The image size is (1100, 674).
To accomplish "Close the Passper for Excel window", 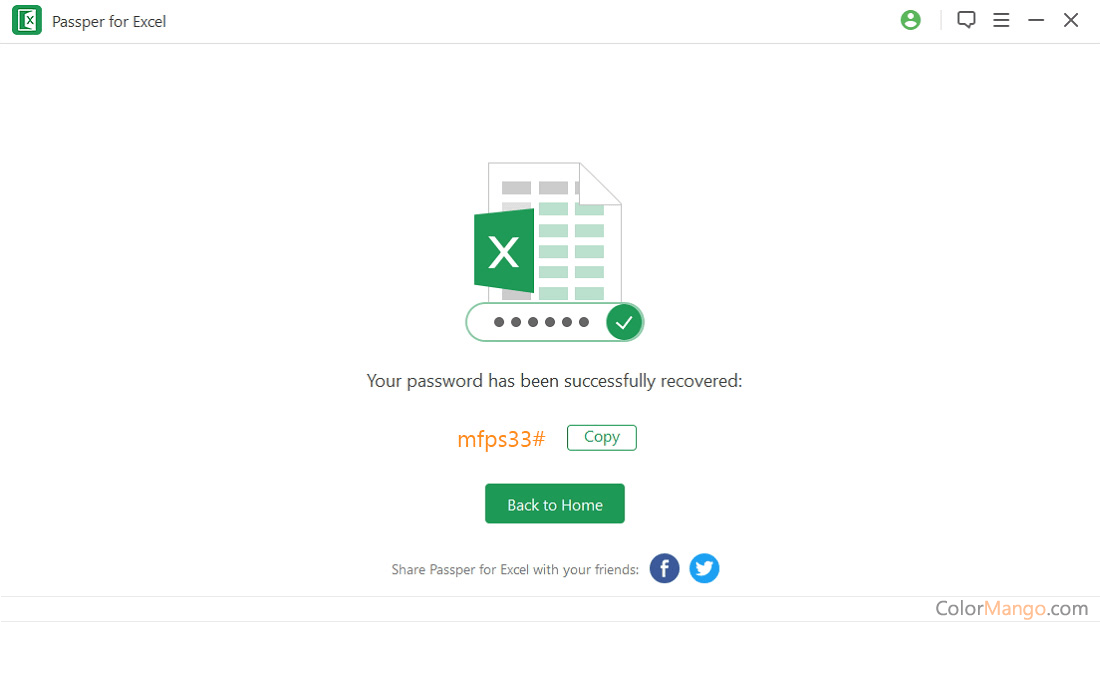I will [1071, 20].
